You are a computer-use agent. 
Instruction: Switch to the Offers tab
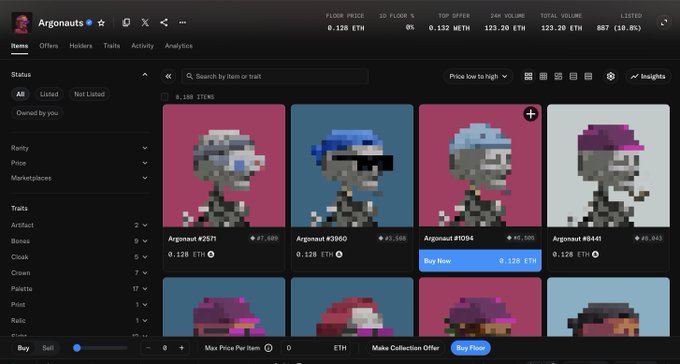point(49,46)
